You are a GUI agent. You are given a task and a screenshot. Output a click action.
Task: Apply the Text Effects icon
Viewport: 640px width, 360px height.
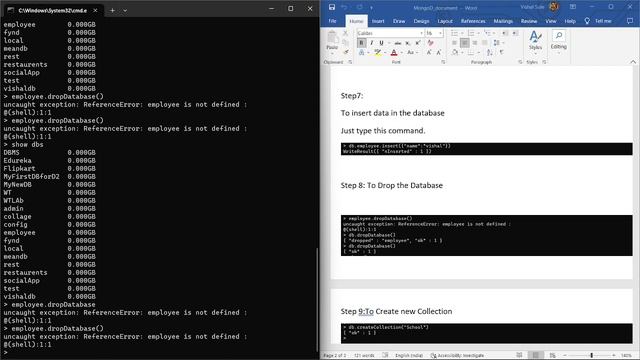pos(362,53)
